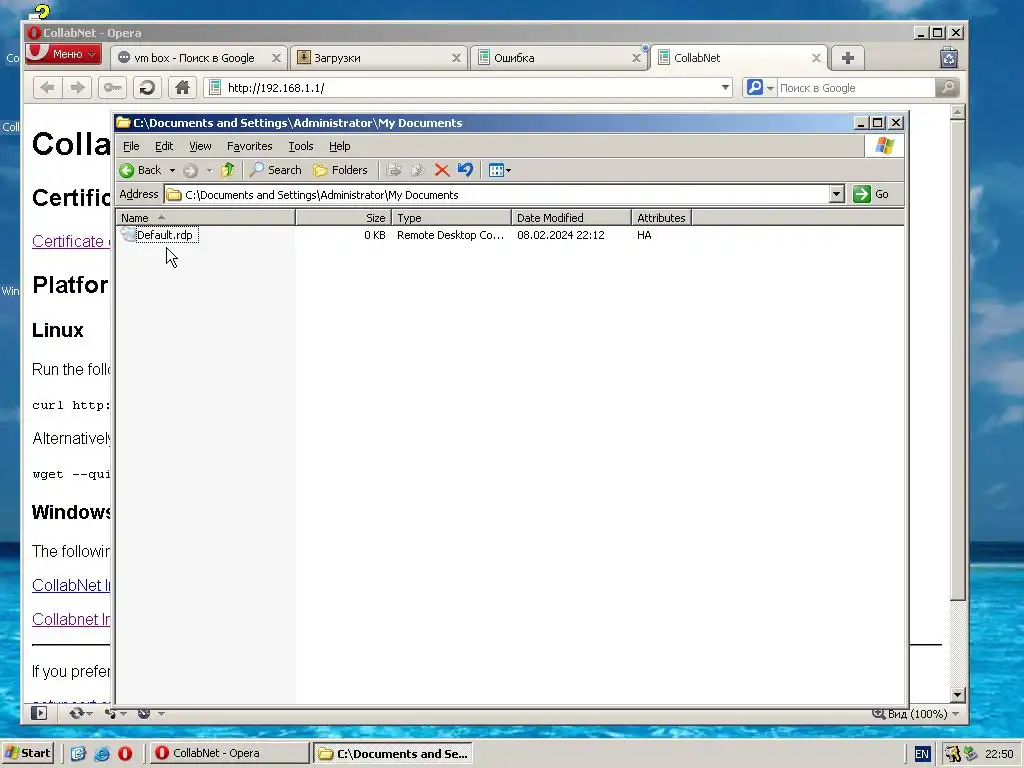Click Opera's password wand key icon
The image size is (1024, 768).
pos(112,88)
